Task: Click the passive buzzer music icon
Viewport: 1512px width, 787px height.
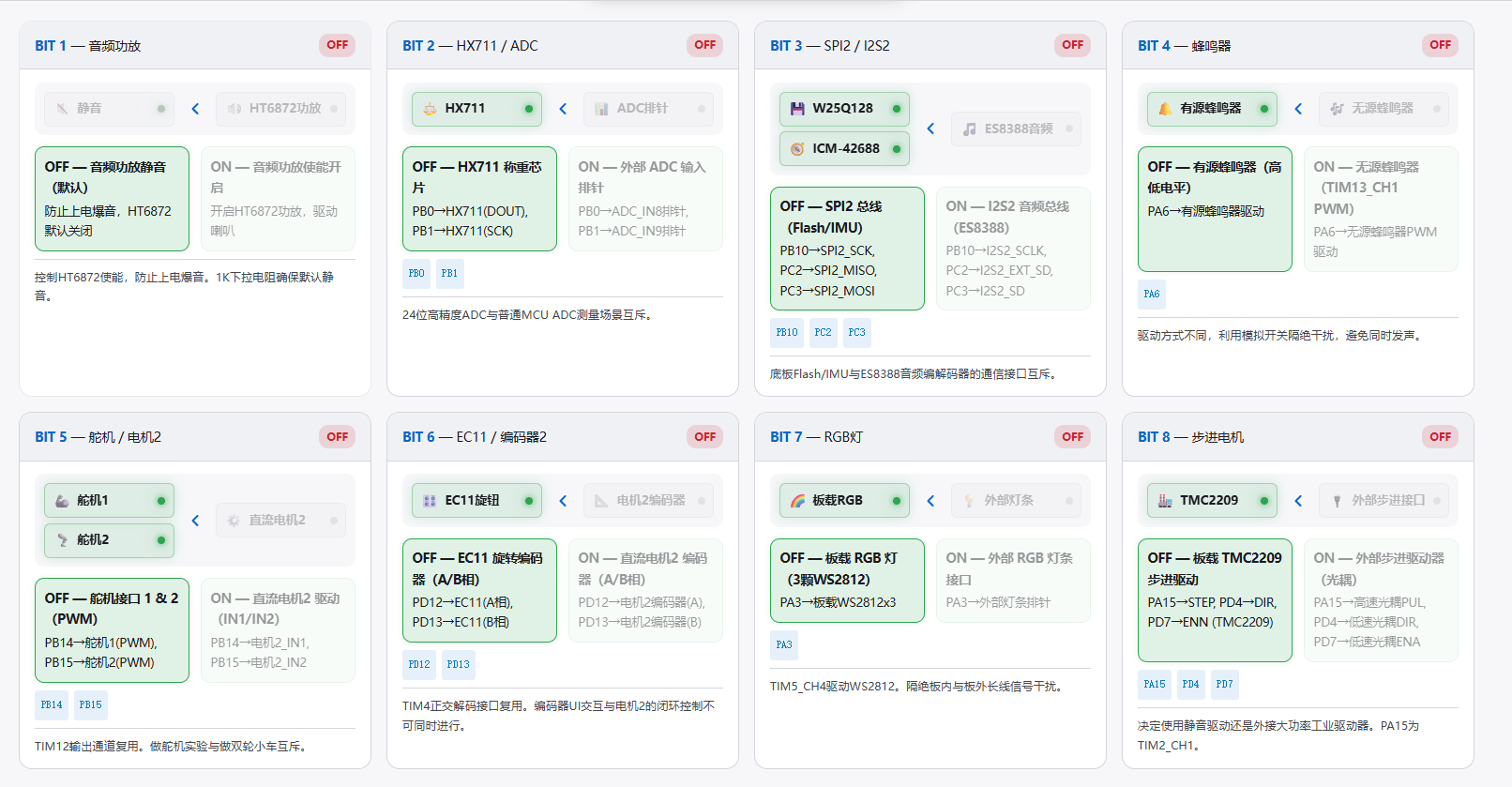Action: click(1338, 109)
